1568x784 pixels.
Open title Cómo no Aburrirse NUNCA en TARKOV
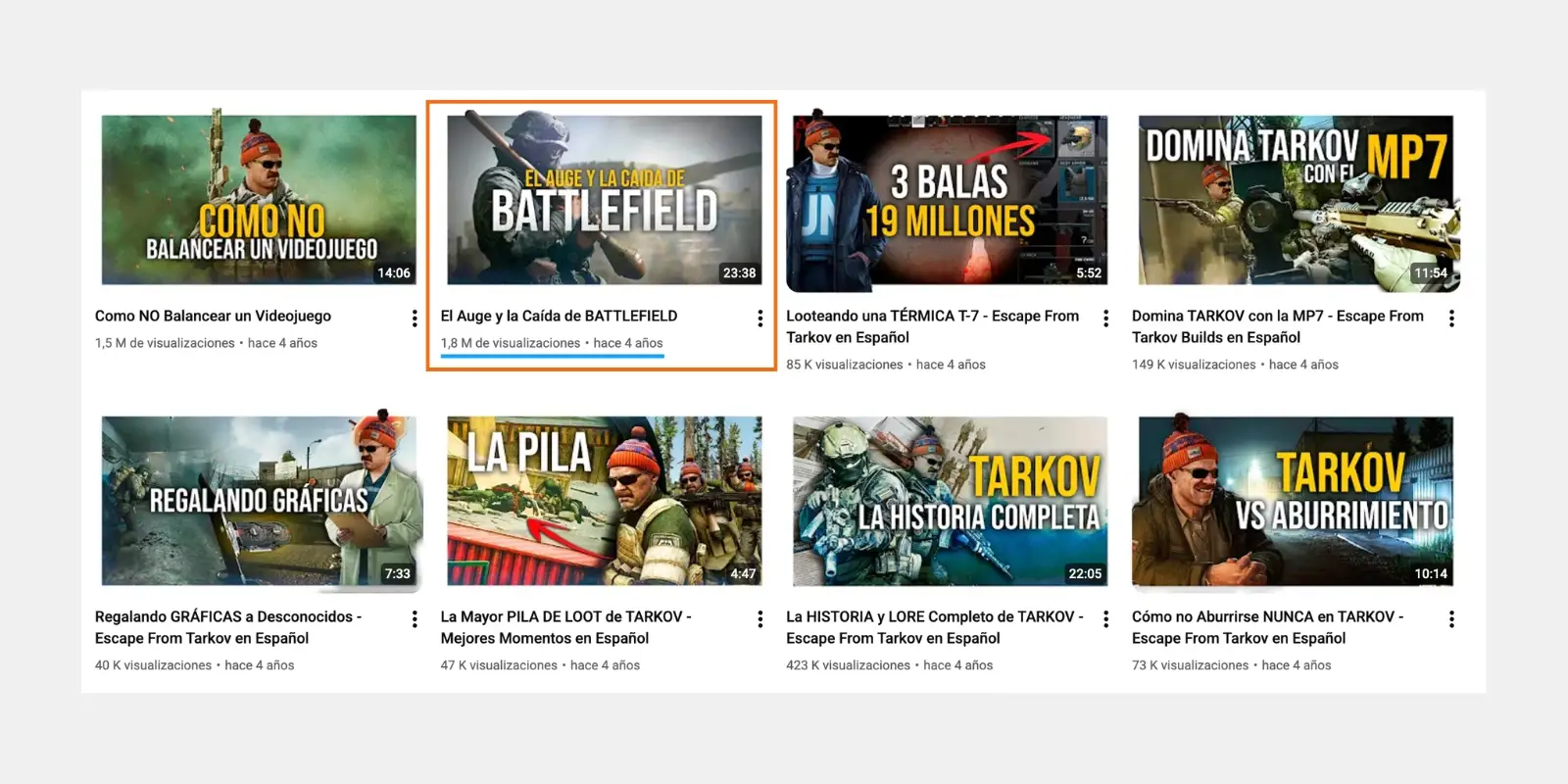coord(1268,627)
